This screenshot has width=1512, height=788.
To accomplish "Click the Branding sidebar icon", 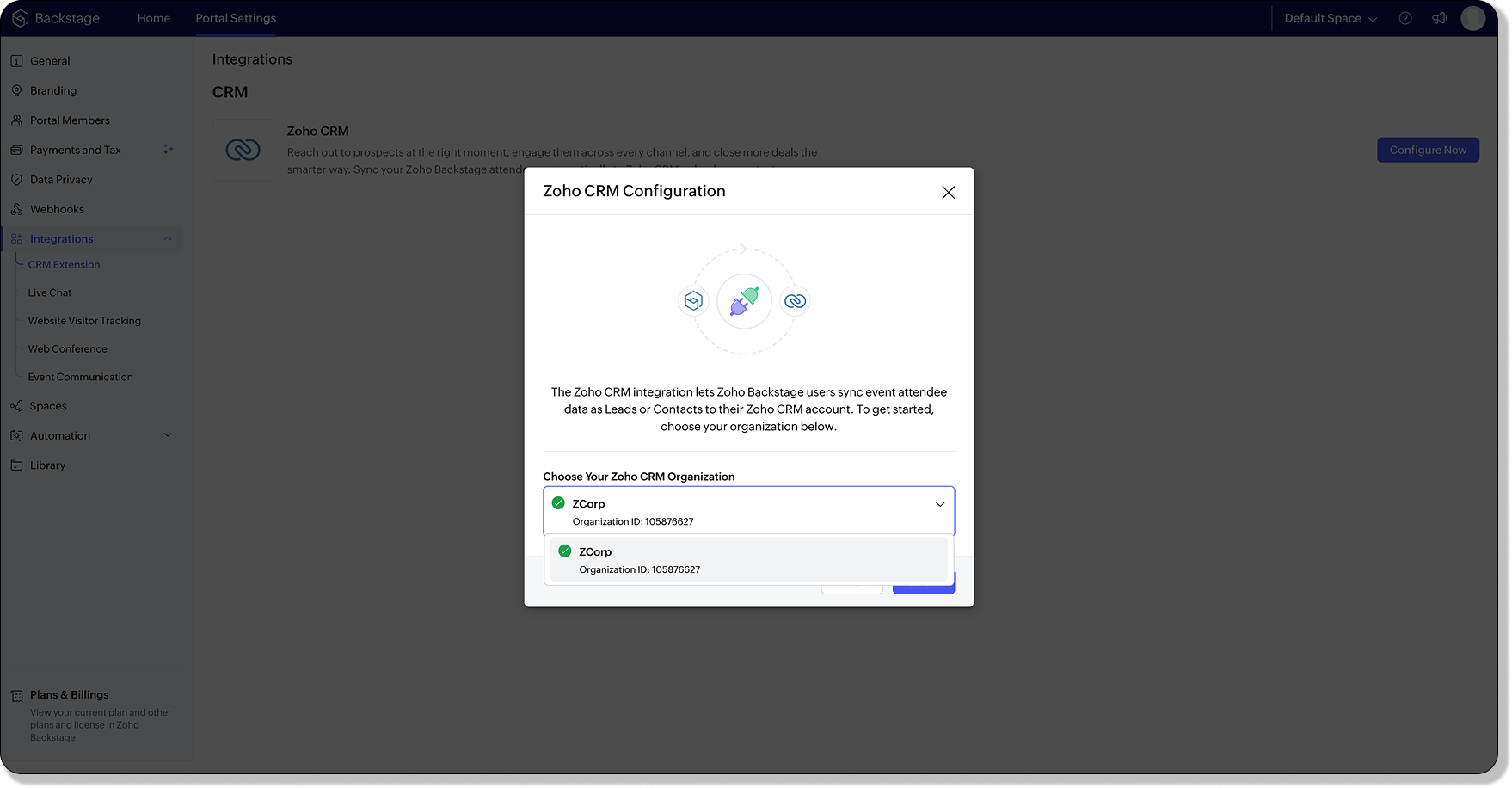I will coord(16,90).
